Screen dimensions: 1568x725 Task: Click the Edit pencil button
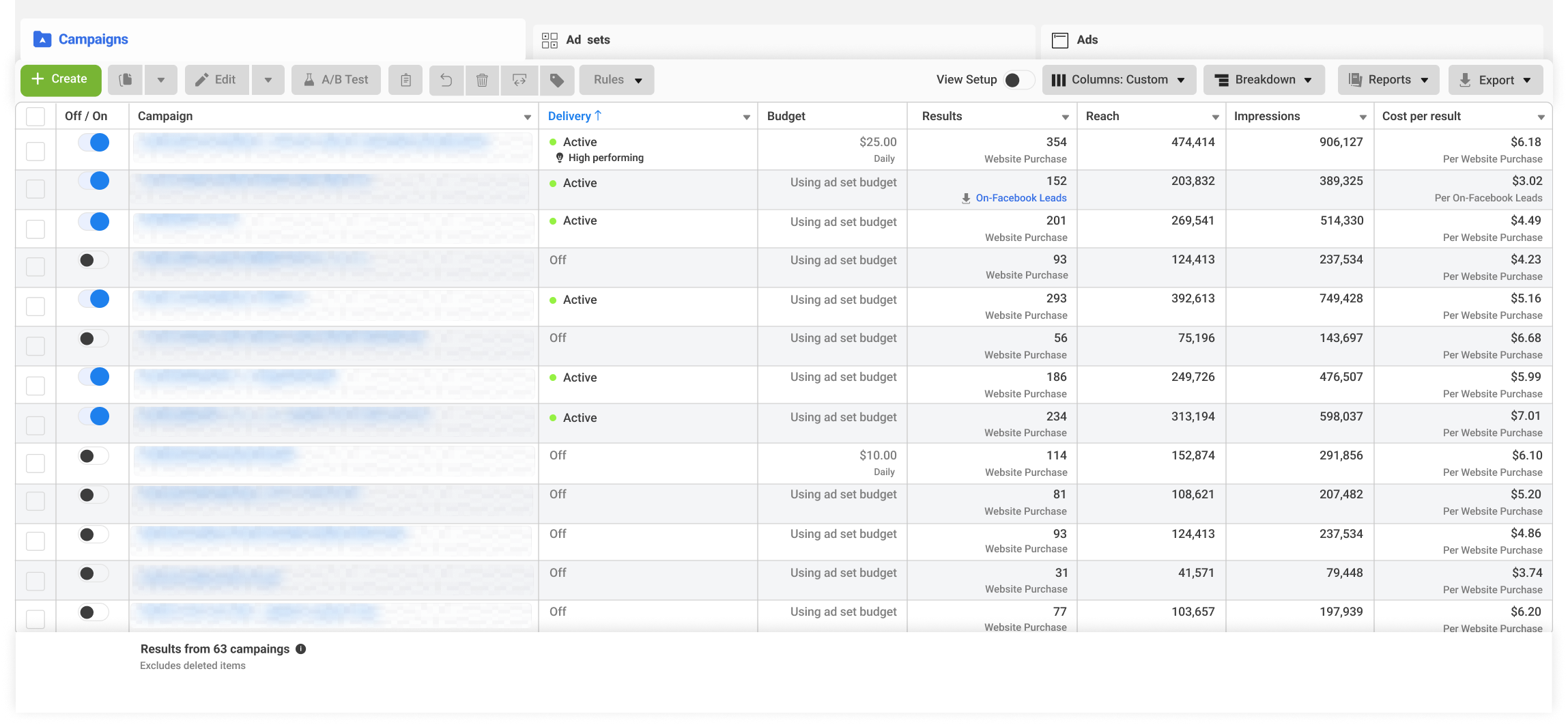(216, 80)
